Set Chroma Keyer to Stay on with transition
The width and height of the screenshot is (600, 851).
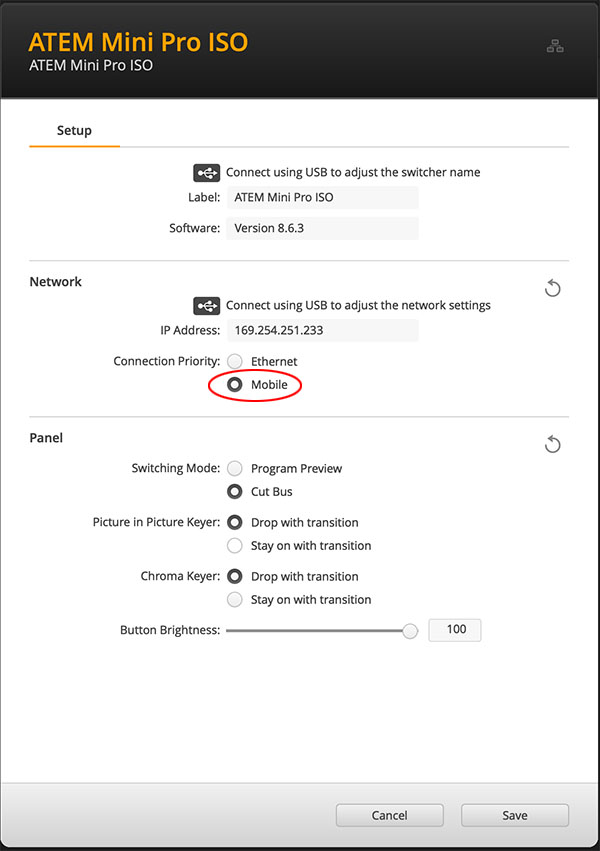point(235,599)
